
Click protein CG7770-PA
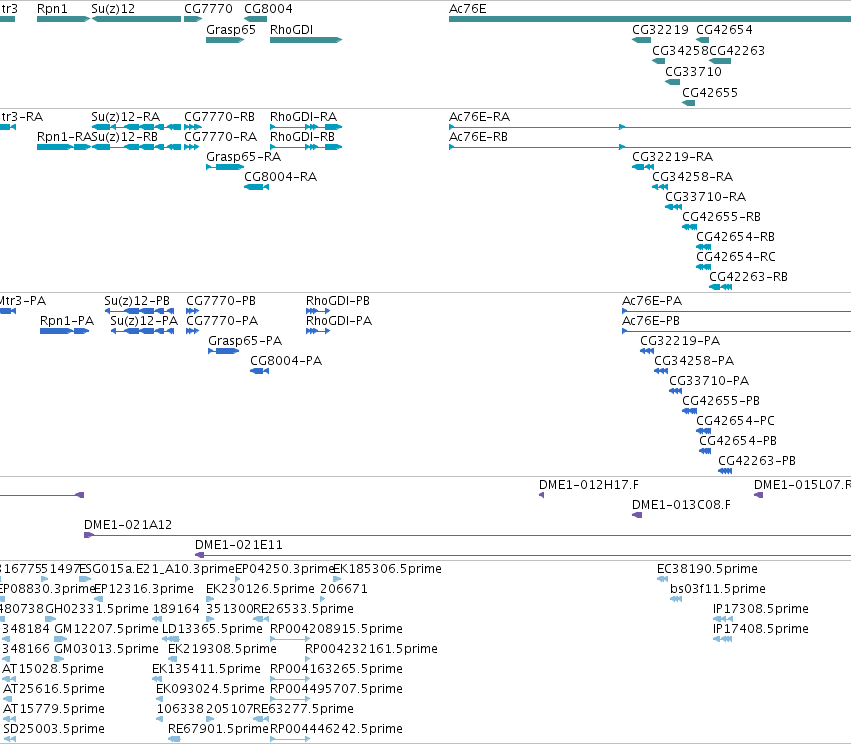click(x=222, y=321)
